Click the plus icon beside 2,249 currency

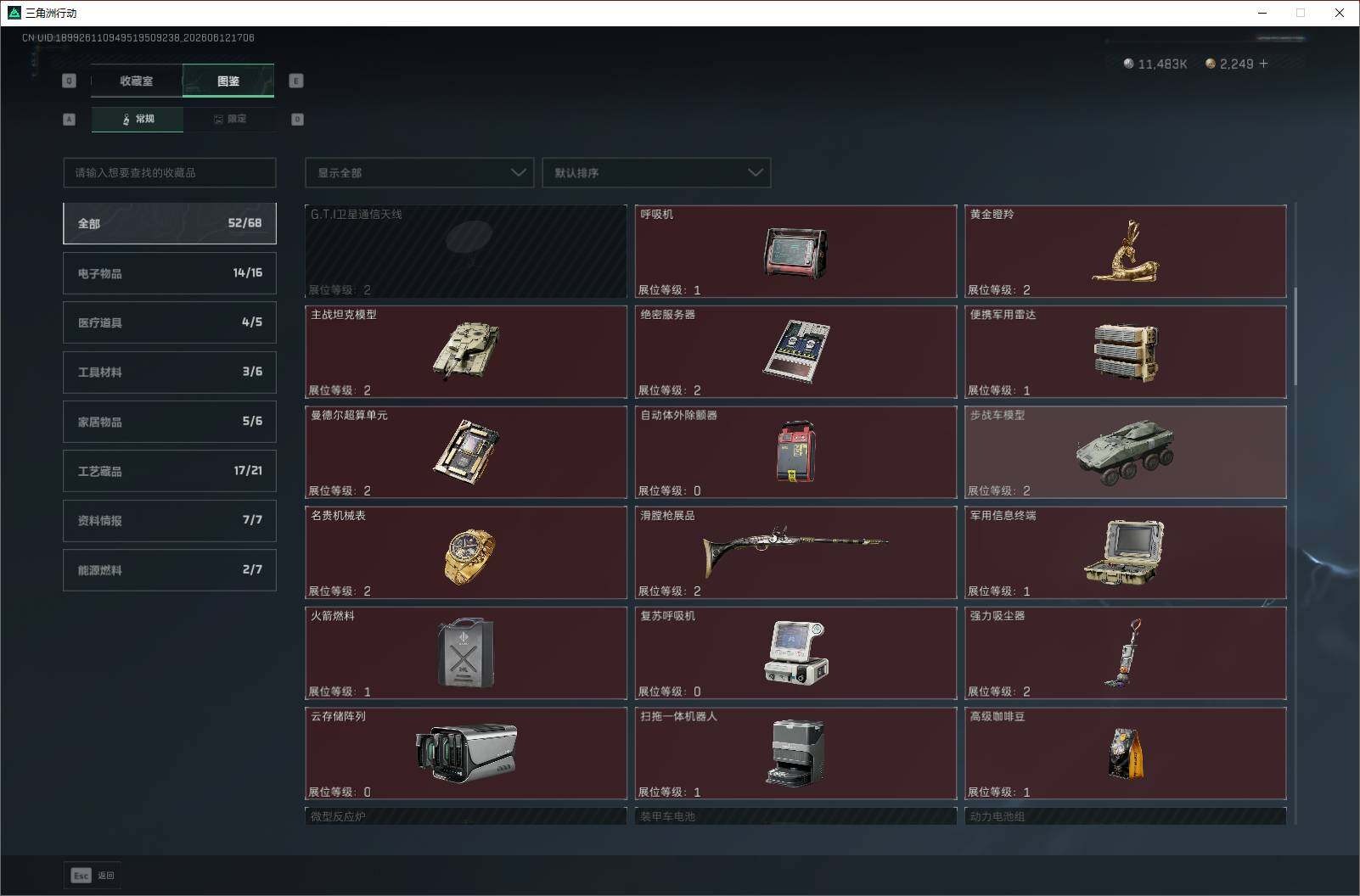click(1264, 64)
